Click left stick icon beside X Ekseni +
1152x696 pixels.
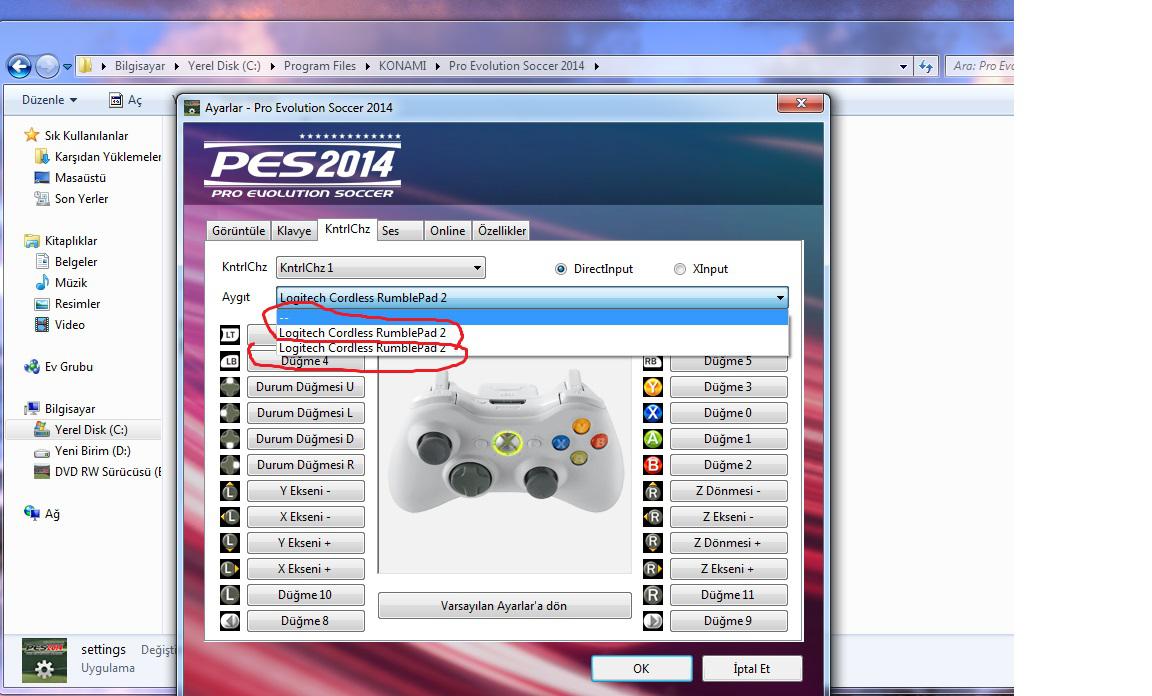pos(230,569)
